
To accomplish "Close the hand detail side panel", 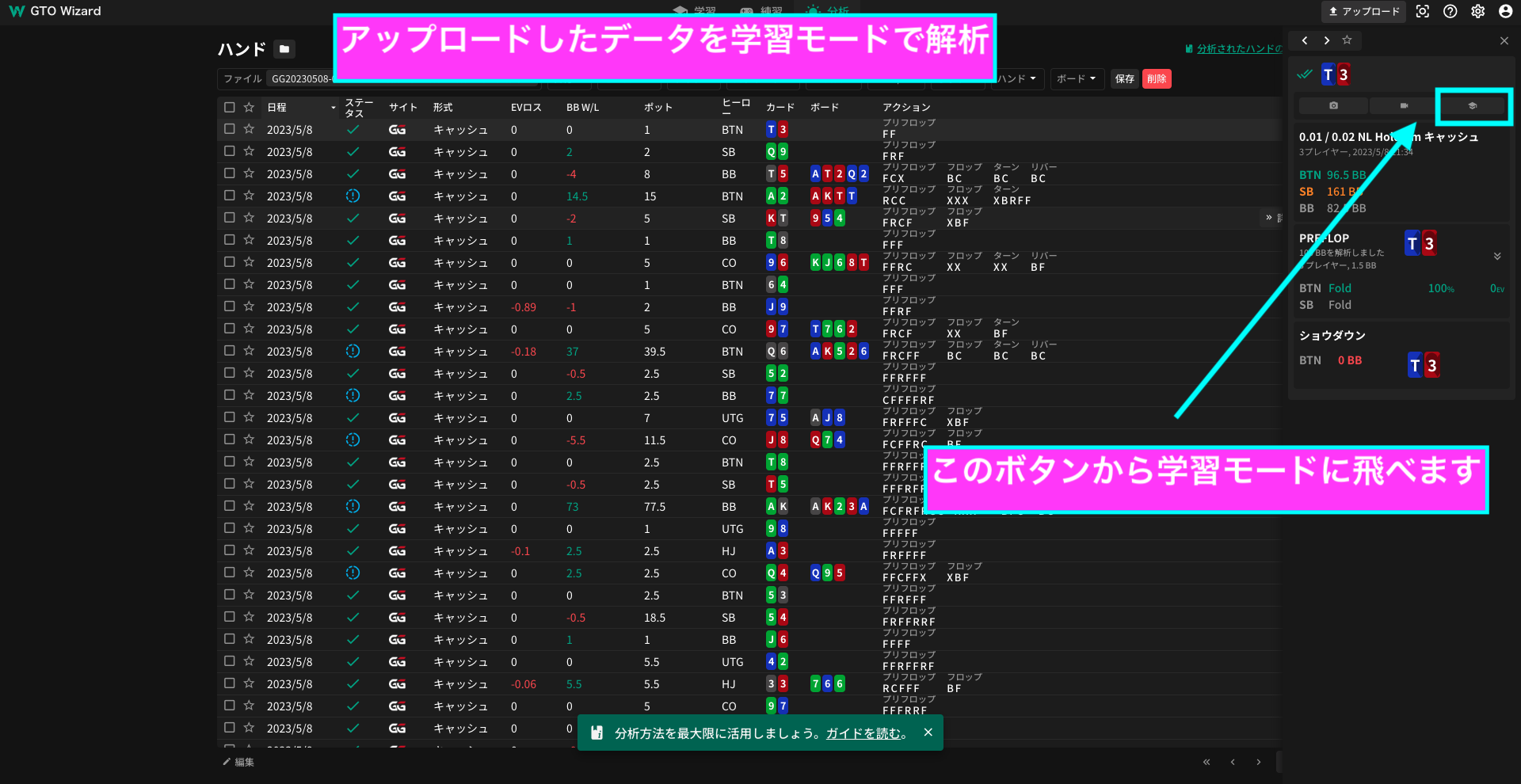I will tap(1504, 40).
